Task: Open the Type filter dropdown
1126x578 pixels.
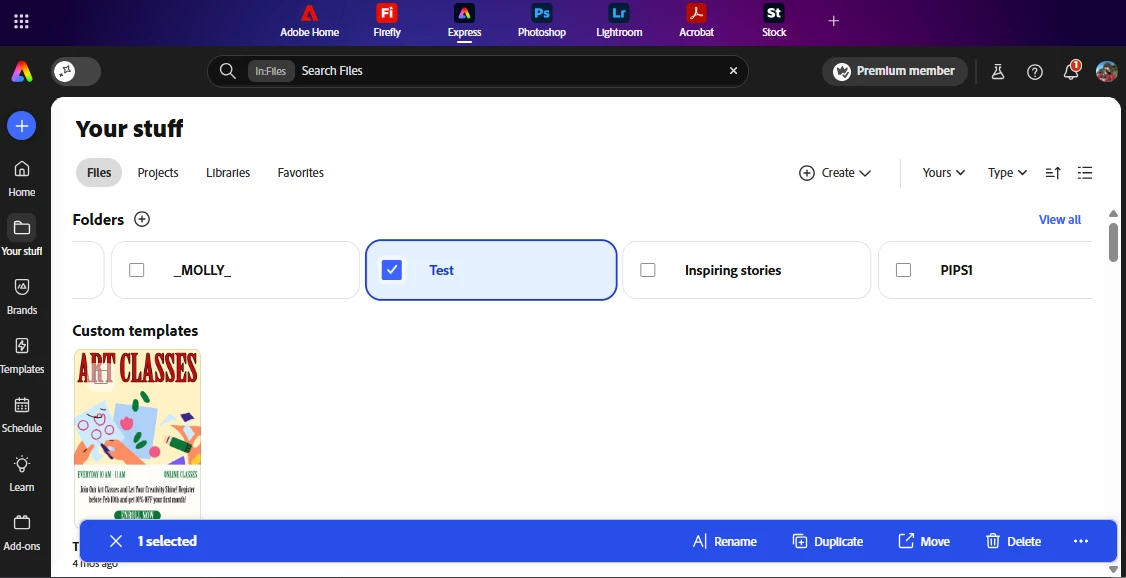Action: 1008,173
